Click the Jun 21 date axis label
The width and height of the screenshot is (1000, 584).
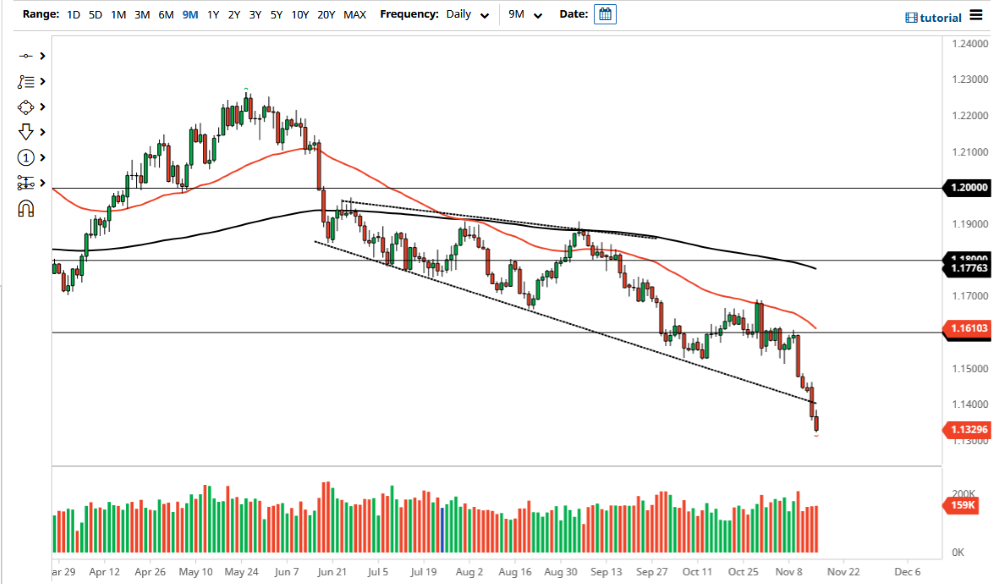[332, 572]
